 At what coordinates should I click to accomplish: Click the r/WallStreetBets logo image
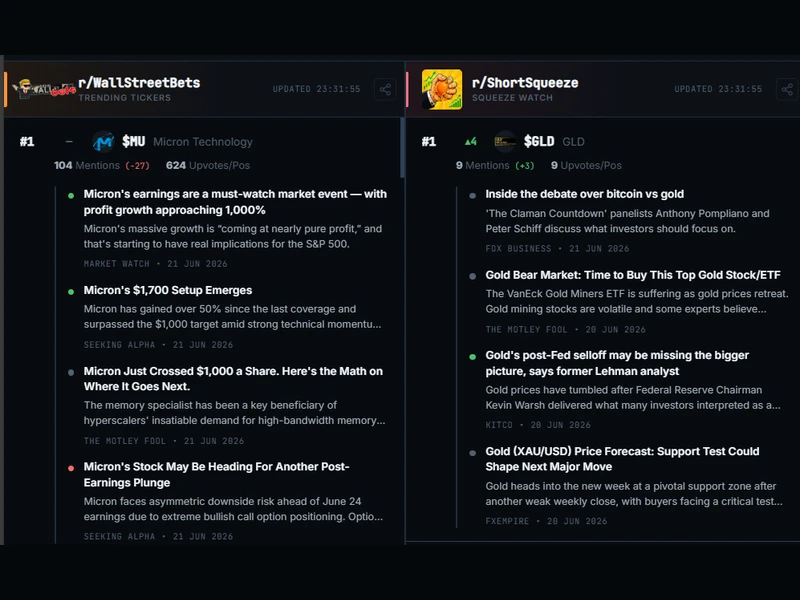(44, 89)
